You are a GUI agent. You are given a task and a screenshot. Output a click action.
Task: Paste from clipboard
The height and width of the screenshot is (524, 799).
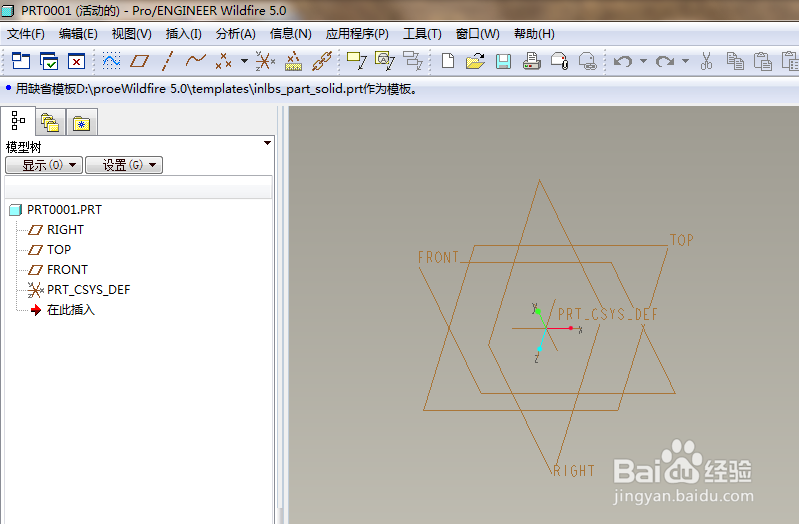pyautogui.click(x=763, y=61)
